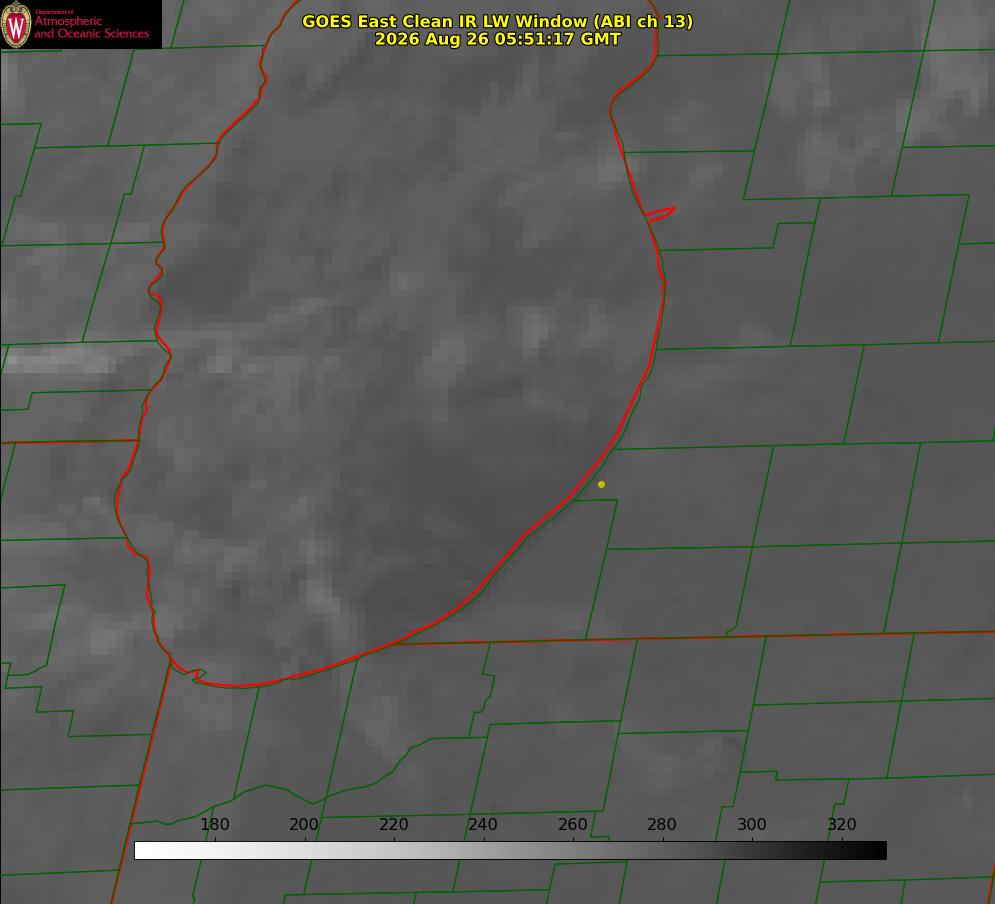Click the mid-gray center of the colorbar
The height and width of the screenshot is (904, 995).
point(511,850)
